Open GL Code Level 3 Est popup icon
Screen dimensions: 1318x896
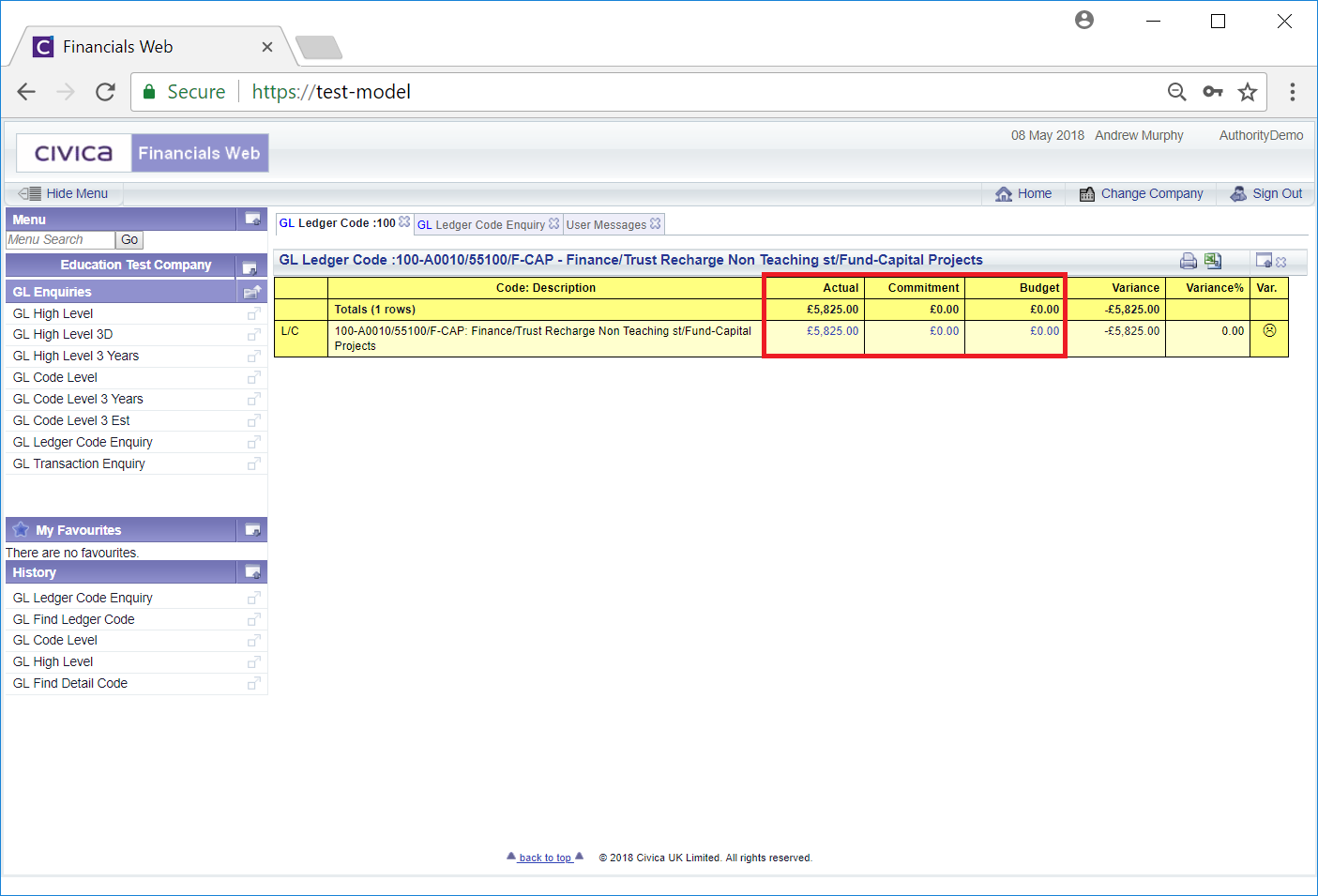(253, 421)
